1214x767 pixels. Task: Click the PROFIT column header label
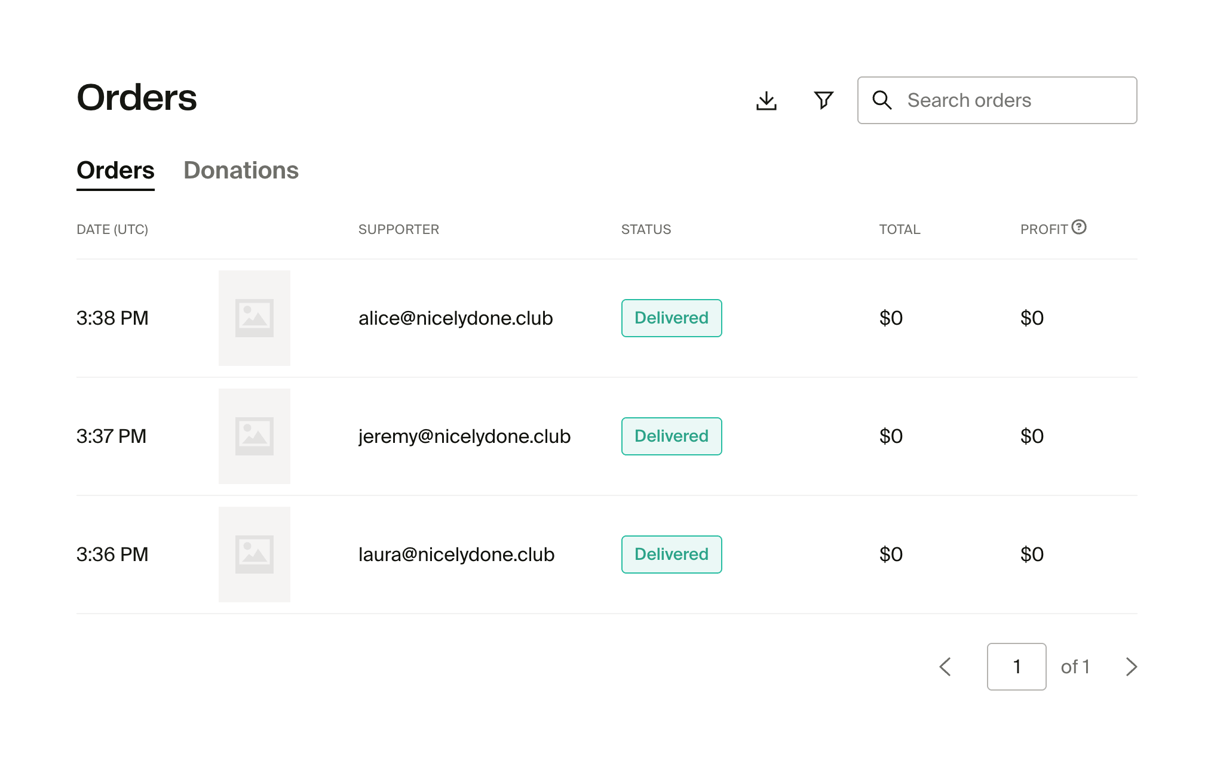1044,229
